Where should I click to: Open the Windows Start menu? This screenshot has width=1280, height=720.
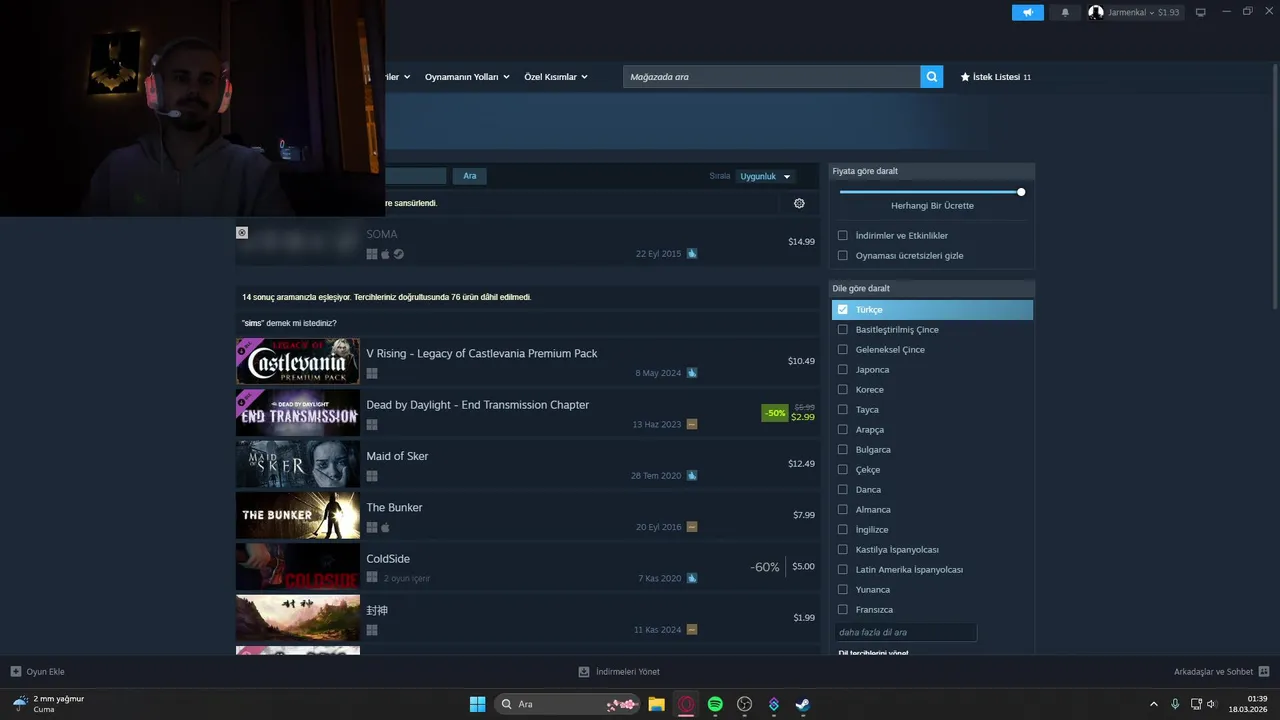coord(477,704)
